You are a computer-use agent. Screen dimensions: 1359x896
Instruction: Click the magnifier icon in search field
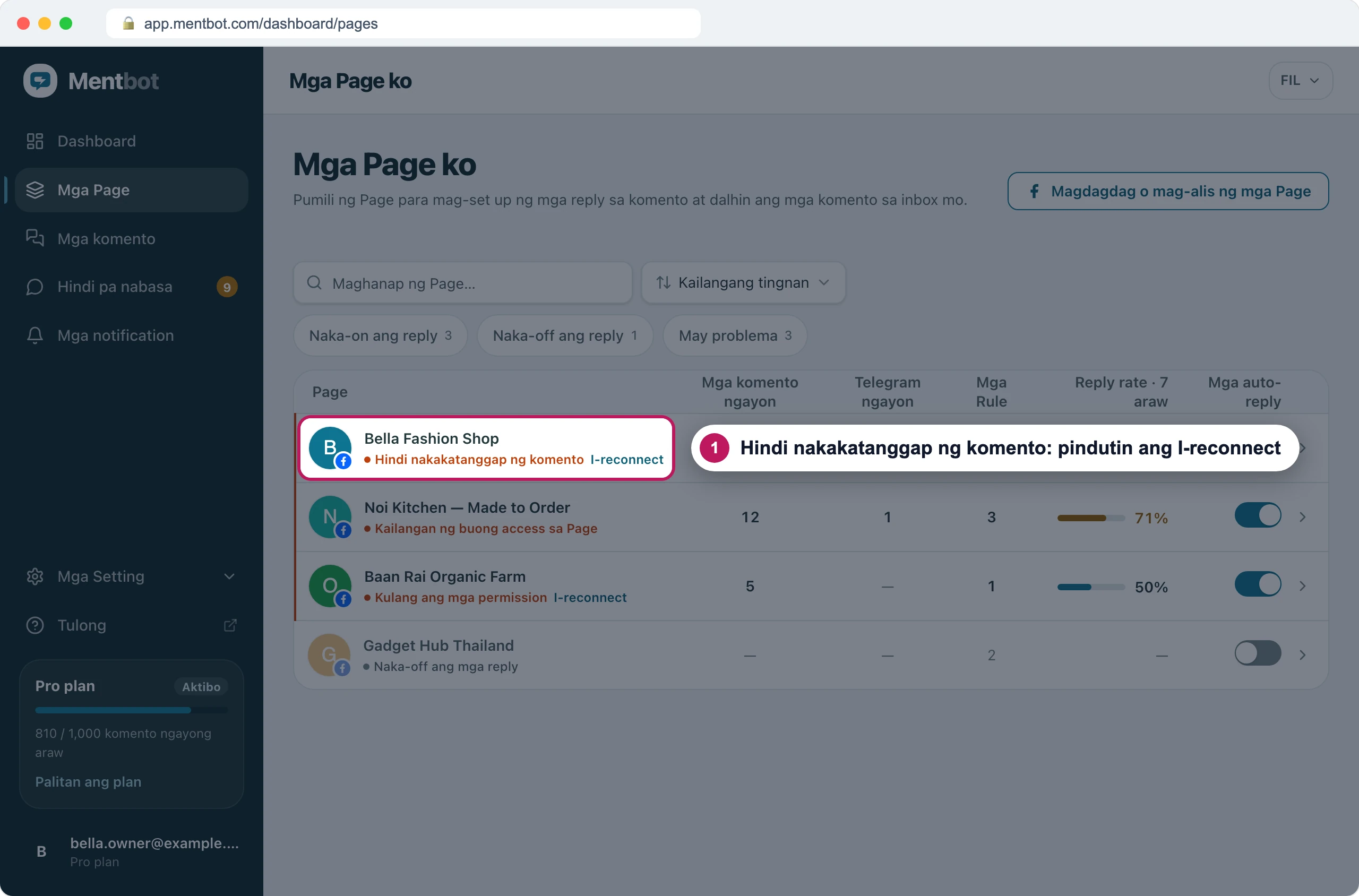[x=314, y=282]
